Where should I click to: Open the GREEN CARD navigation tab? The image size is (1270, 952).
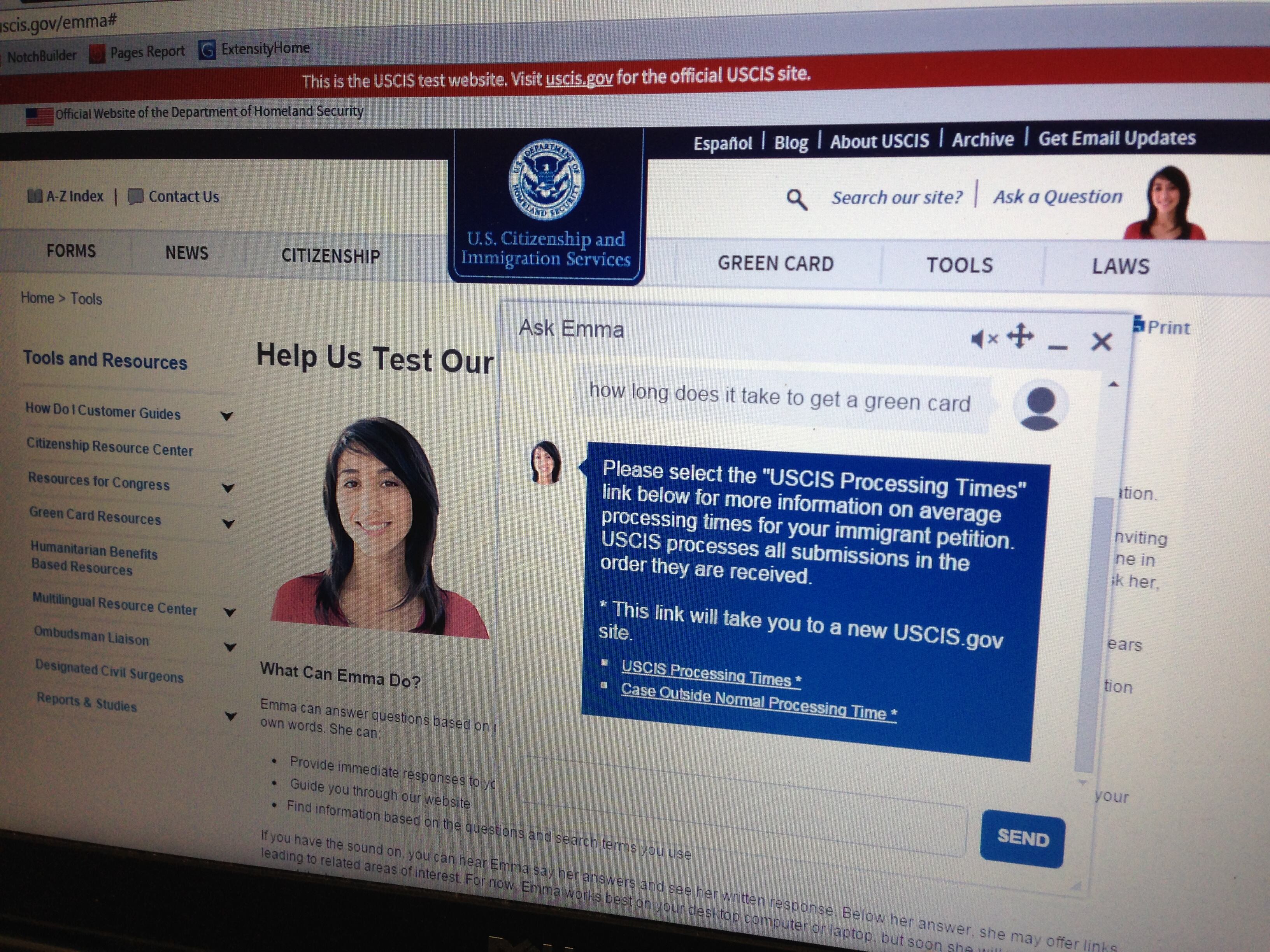[x=775, y=263]
